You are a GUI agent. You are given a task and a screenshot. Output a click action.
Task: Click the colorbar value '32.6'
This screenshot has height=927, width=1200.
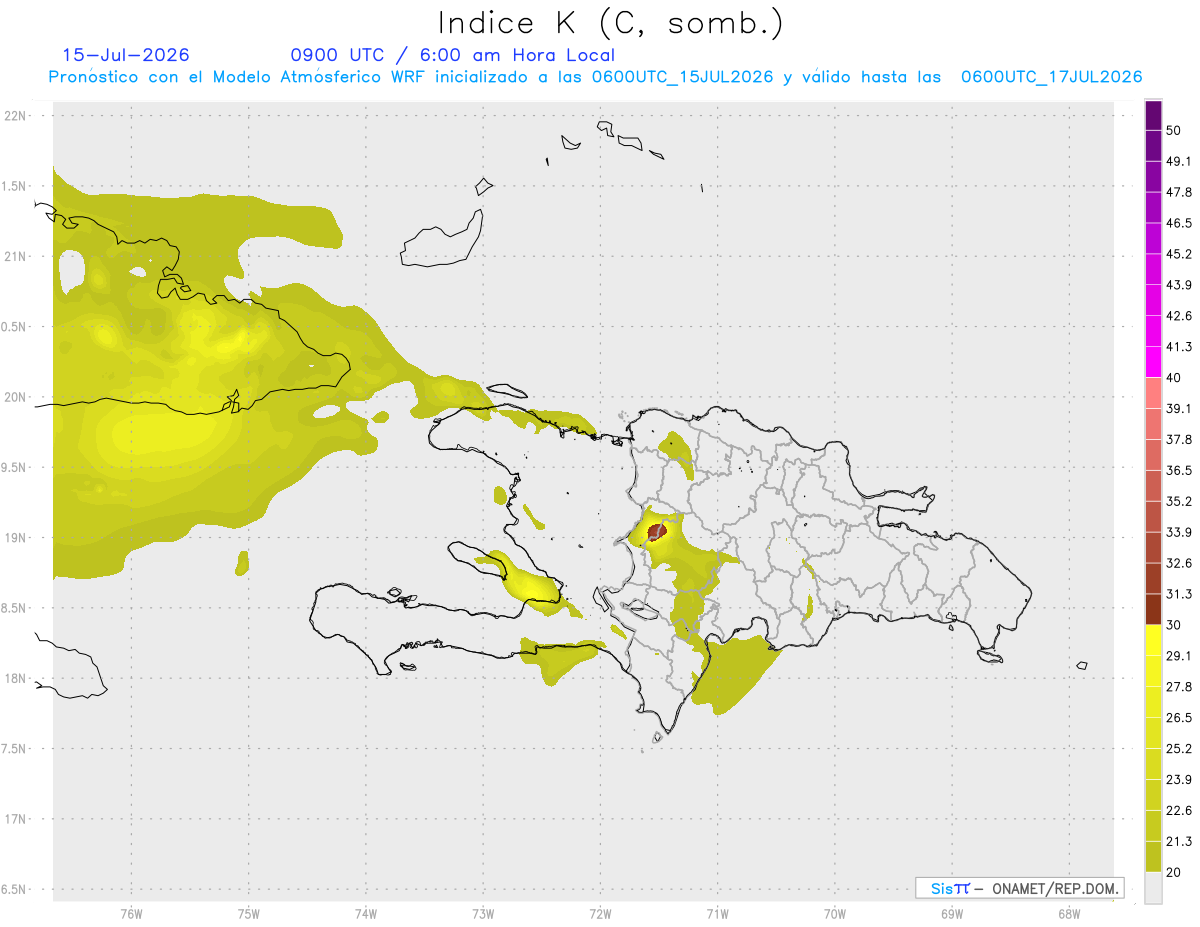1179,563
